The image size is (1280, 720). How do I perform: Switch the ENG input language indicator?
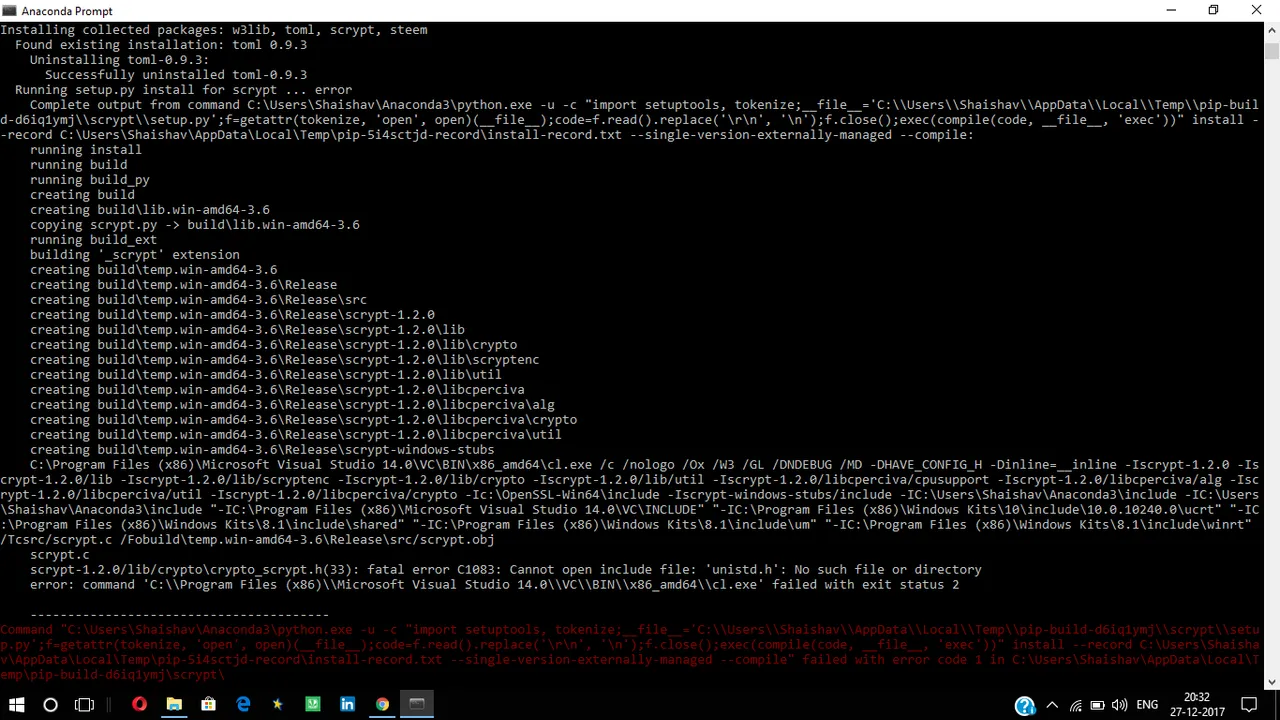point(1148,706)
